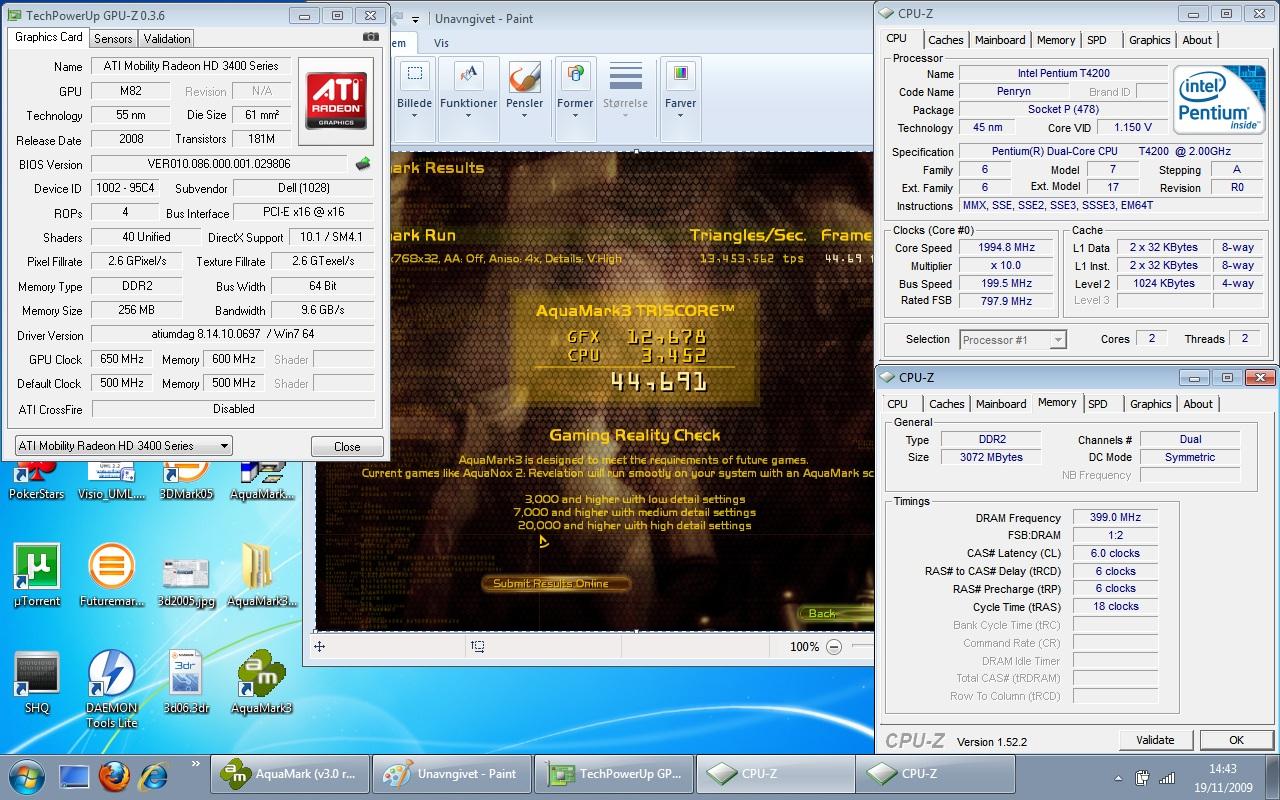Click the ATI Radeon Graphics logo
This screenshot has height=800, width=1280.
point(336,101)
